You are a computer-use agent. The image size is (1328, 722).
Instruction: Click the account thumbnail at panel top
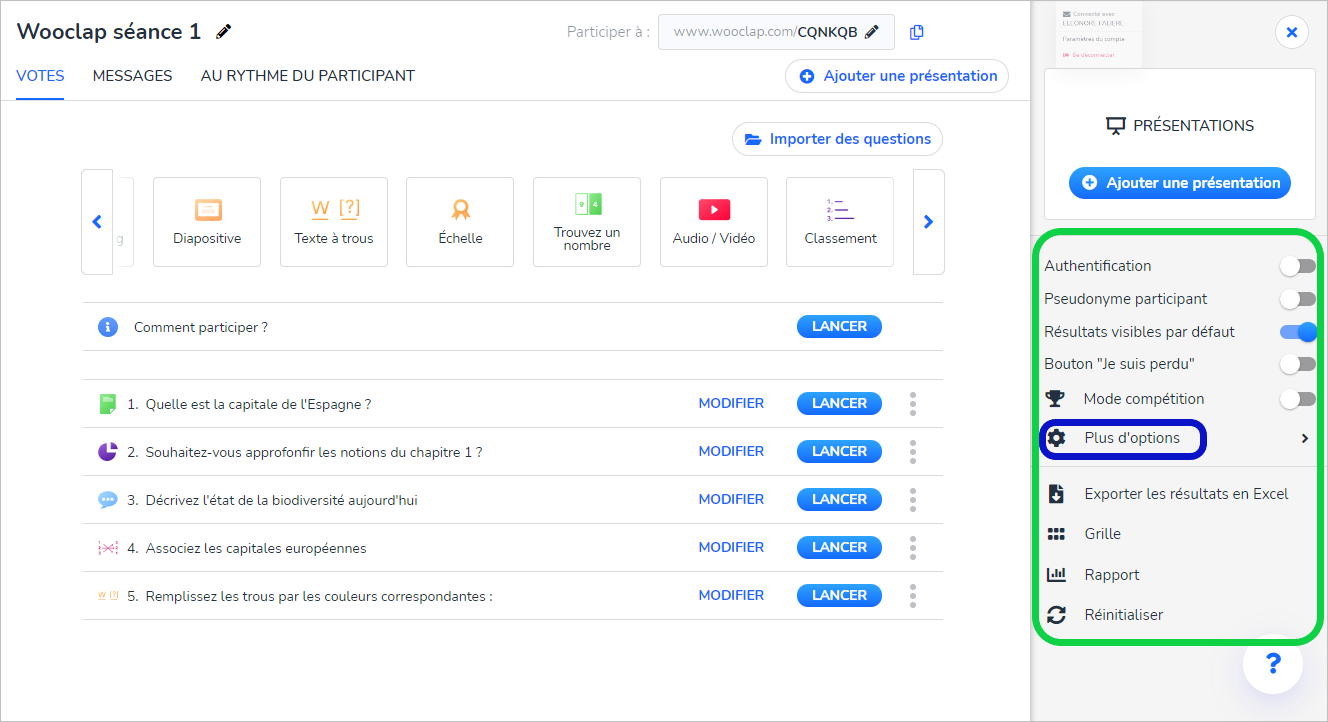pos(1099,32)
